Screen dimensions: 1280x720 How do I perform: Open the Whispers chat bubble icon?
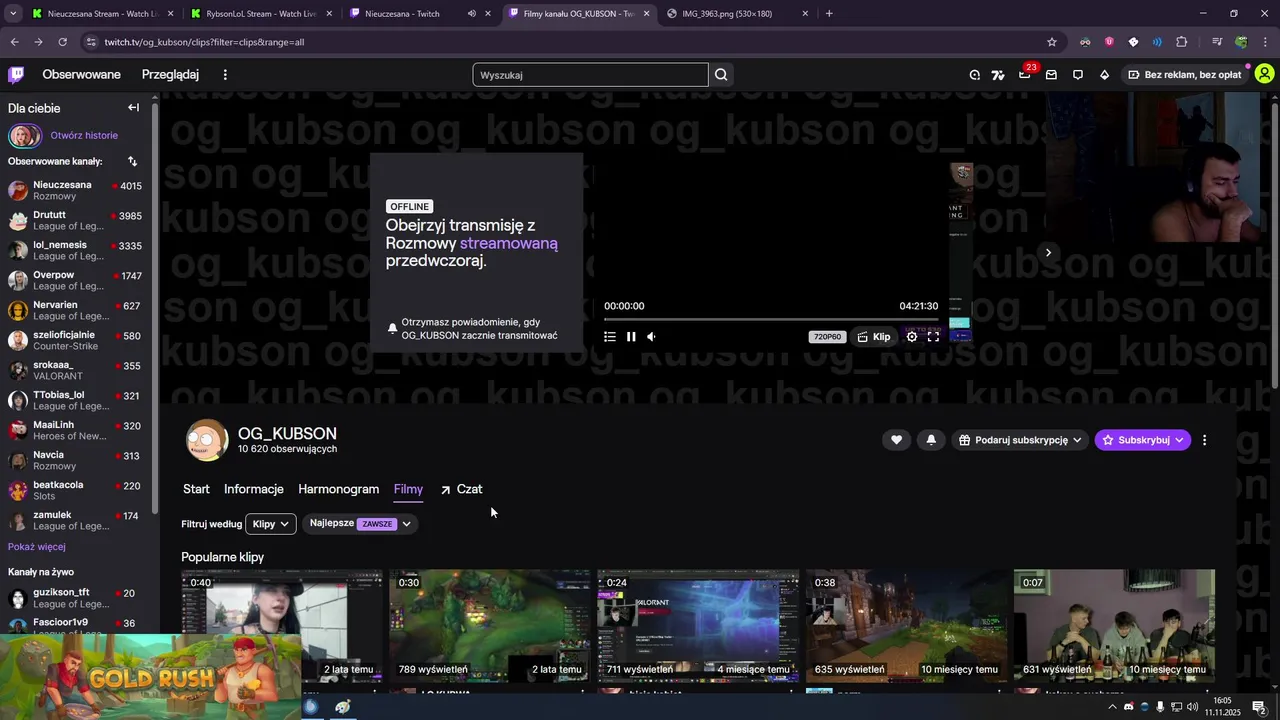tap(1078, 75)
